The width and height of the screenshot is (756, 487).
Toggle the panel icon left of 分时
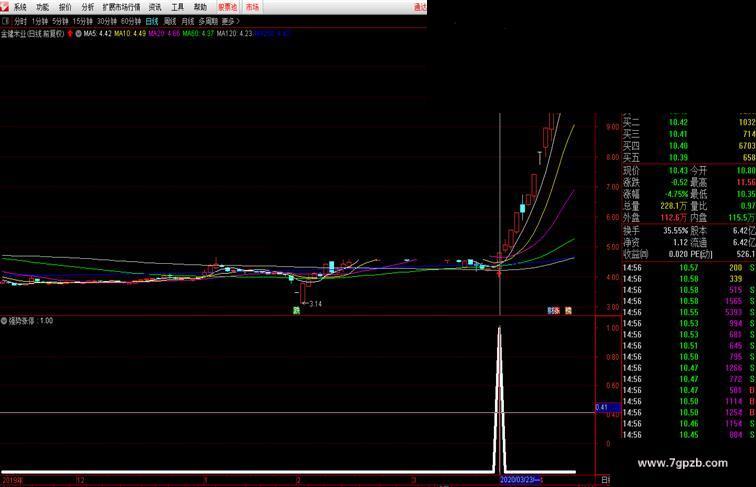tap(6, 21)
